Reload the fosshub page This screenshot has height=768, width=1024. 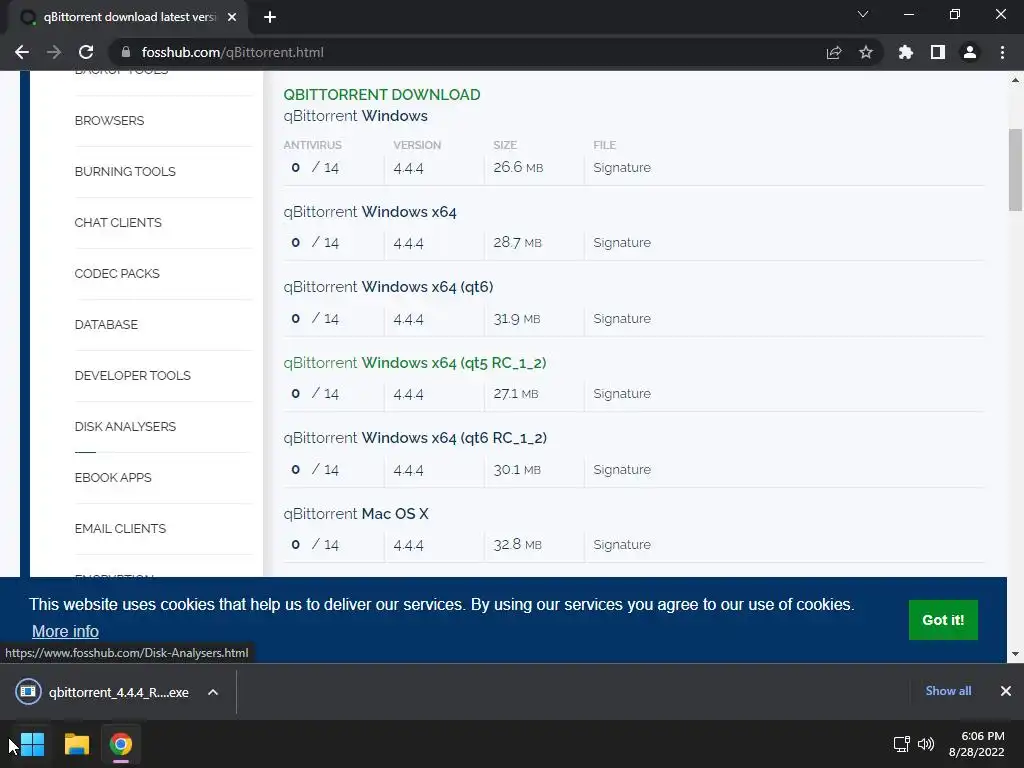coord(86,52)
